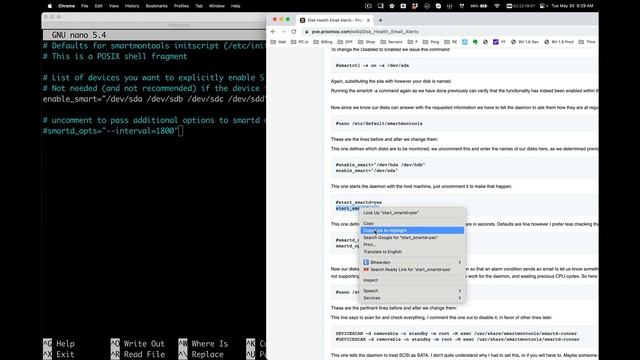Click Replace shortcut in nano
The width and height of the screenshot is (640, 360).
(x=201, y=354)
